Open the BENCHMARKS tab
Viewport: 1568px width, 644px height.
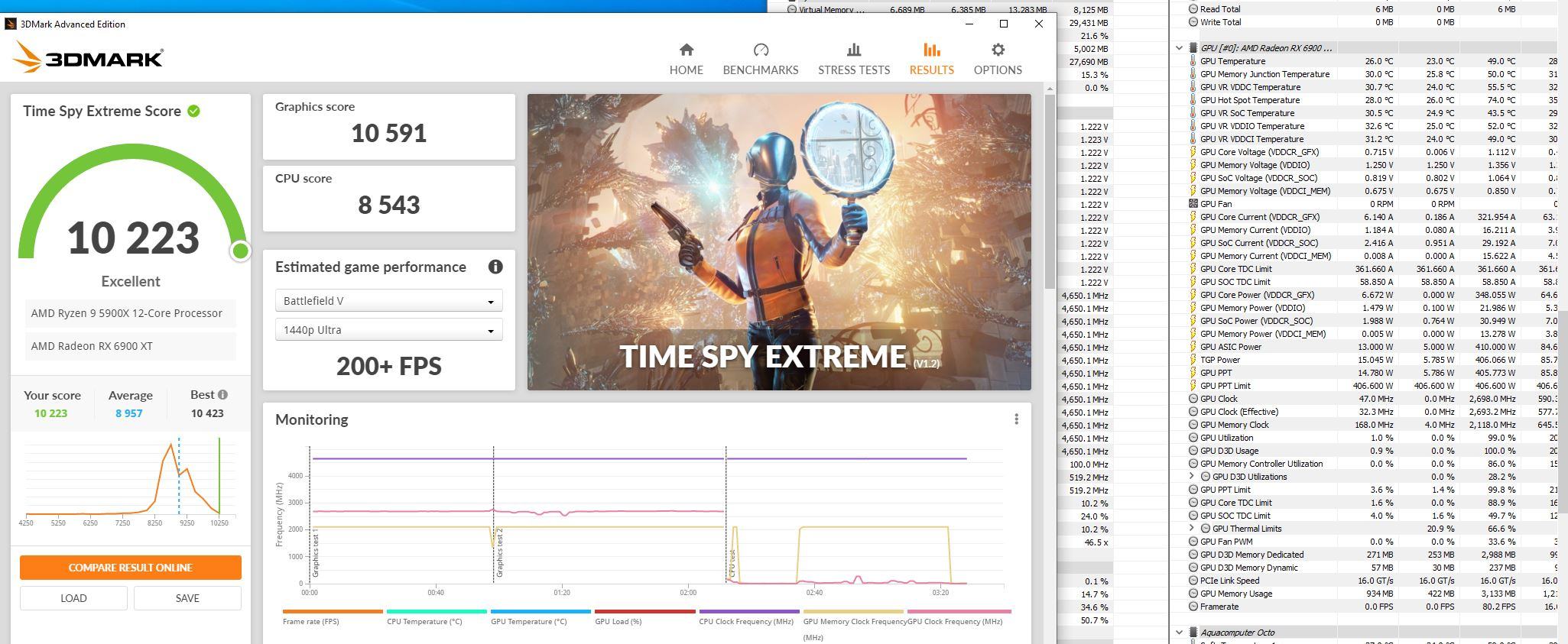pos(760,59)
